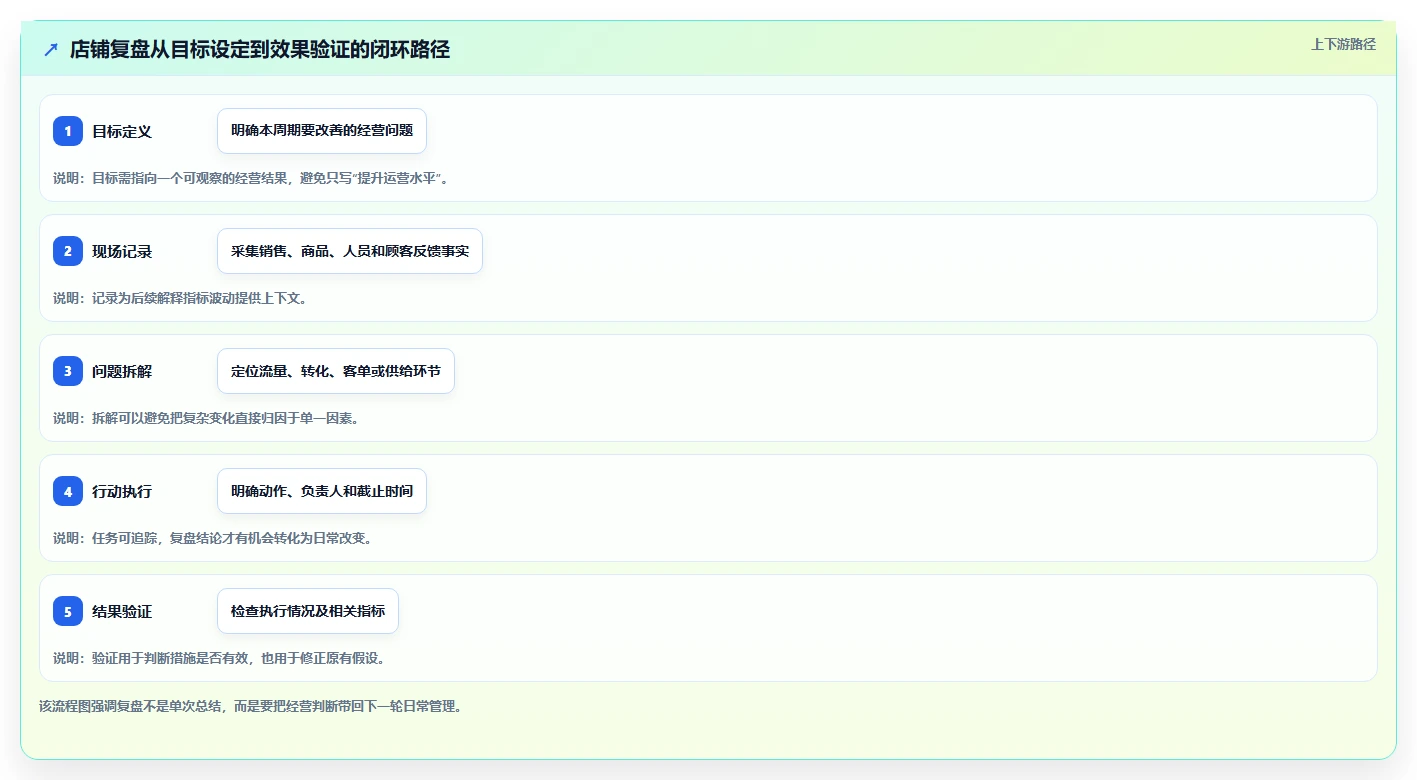
Task: Select the 现场记录 step label
Action: 122,251
